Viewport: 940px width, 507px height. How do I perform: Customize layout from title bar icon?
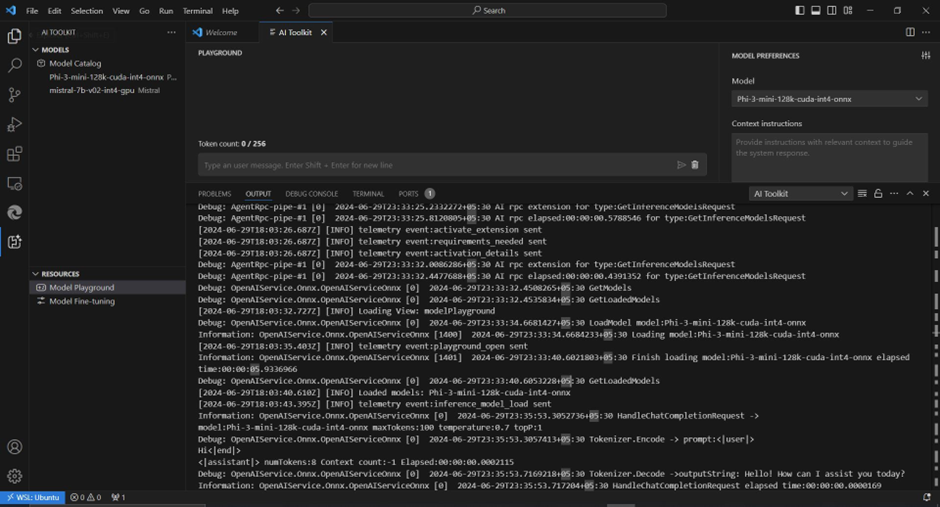coord(848,10)
